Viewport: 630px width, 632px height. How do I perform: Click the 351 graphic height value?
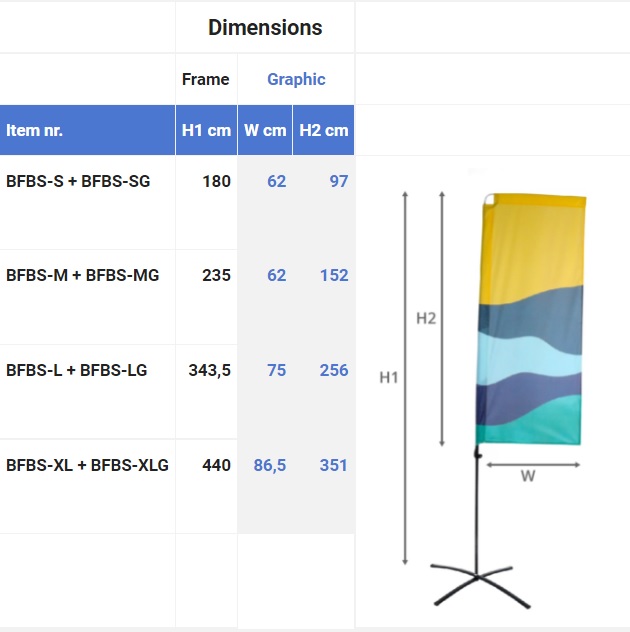click(x=333, y=465)
